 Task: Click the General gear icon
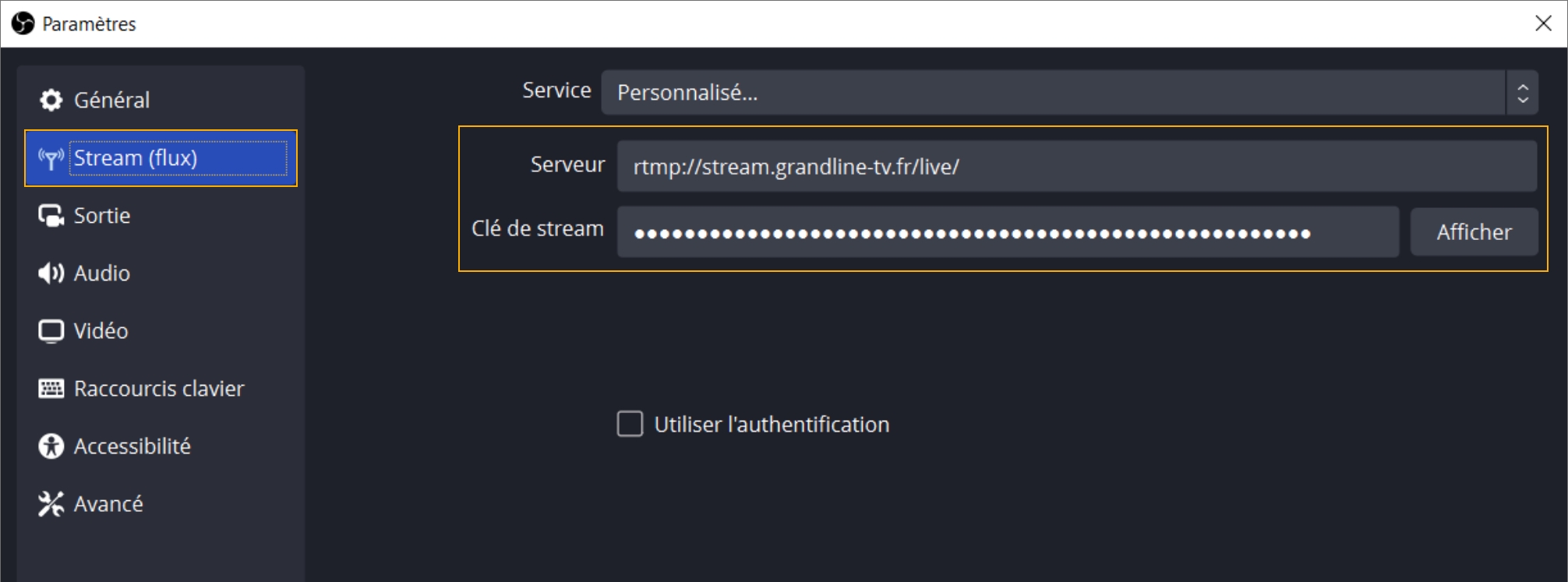tap(51, 100)
